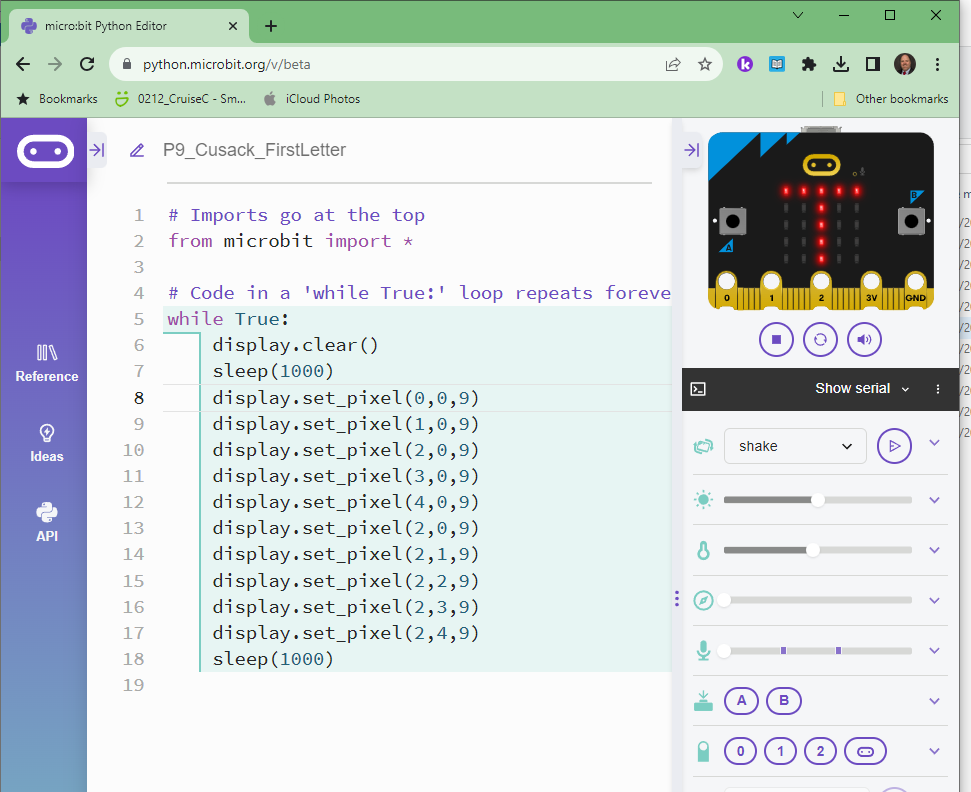Viewport: 971px width, 792px height.
Task: Expand the temperature sensor section
Action: (935, 550)
